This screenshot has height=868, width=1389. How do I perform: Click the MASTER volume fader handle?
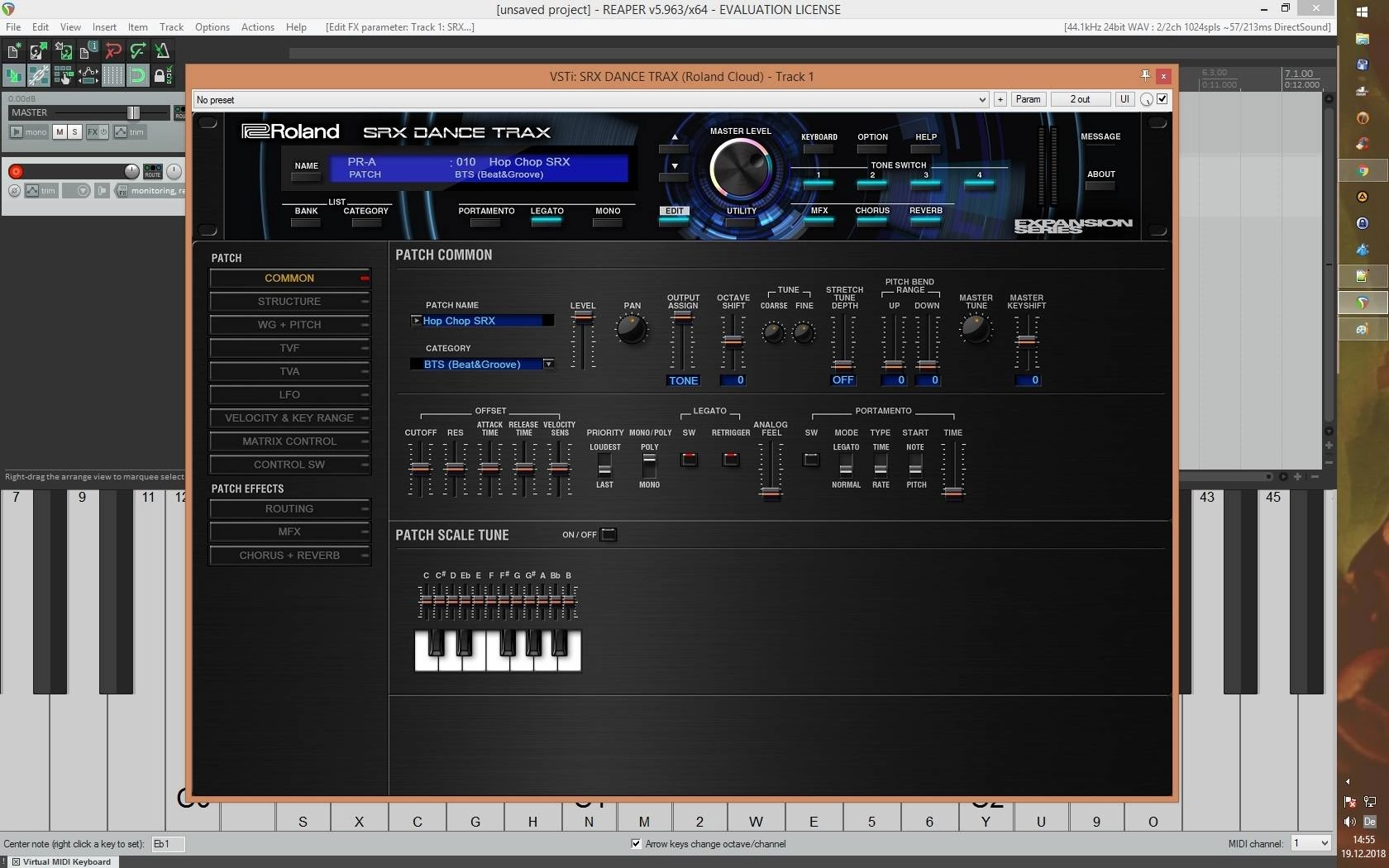133,112
